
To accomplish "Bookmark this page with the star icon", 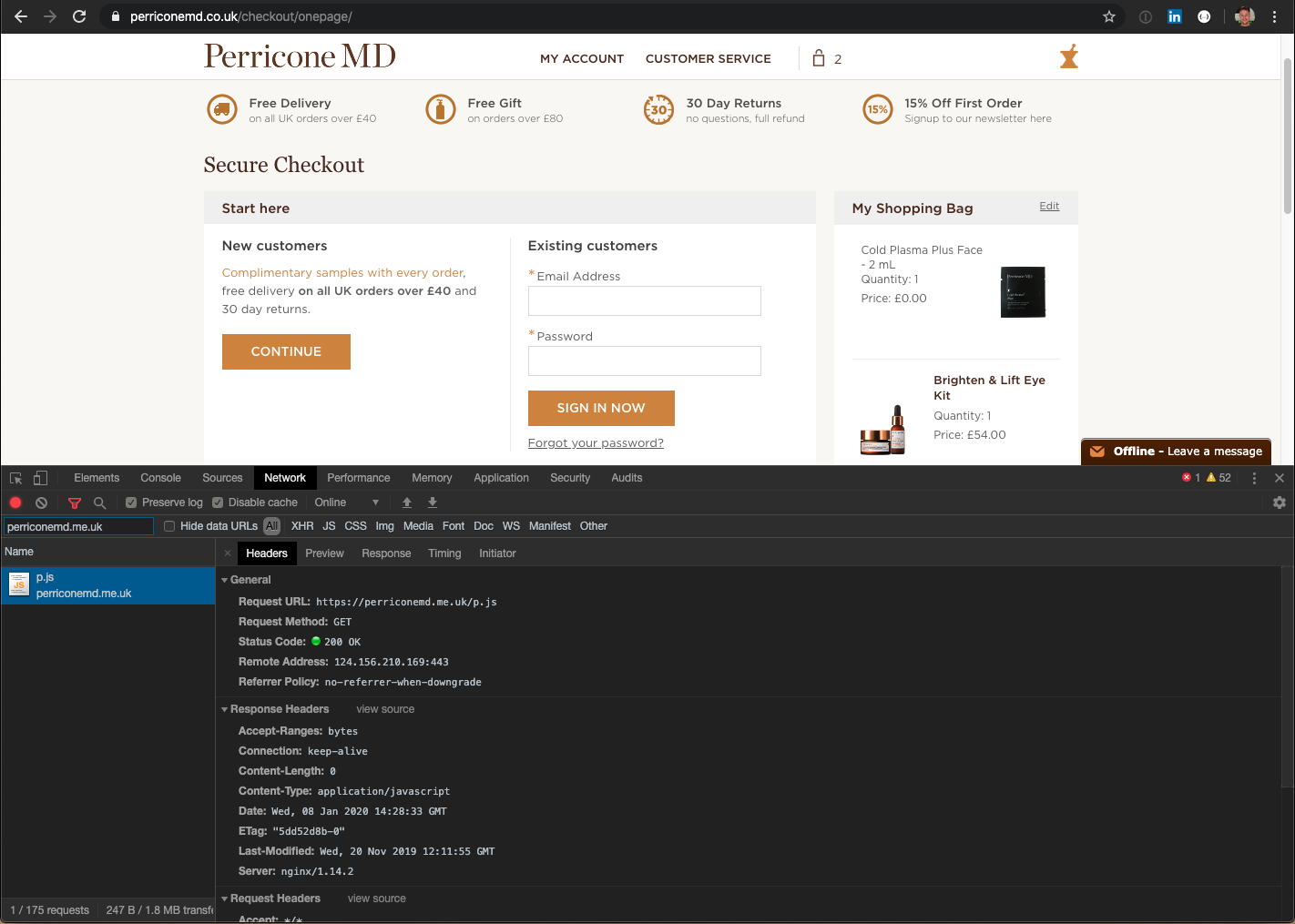I will pos(1109,16).
